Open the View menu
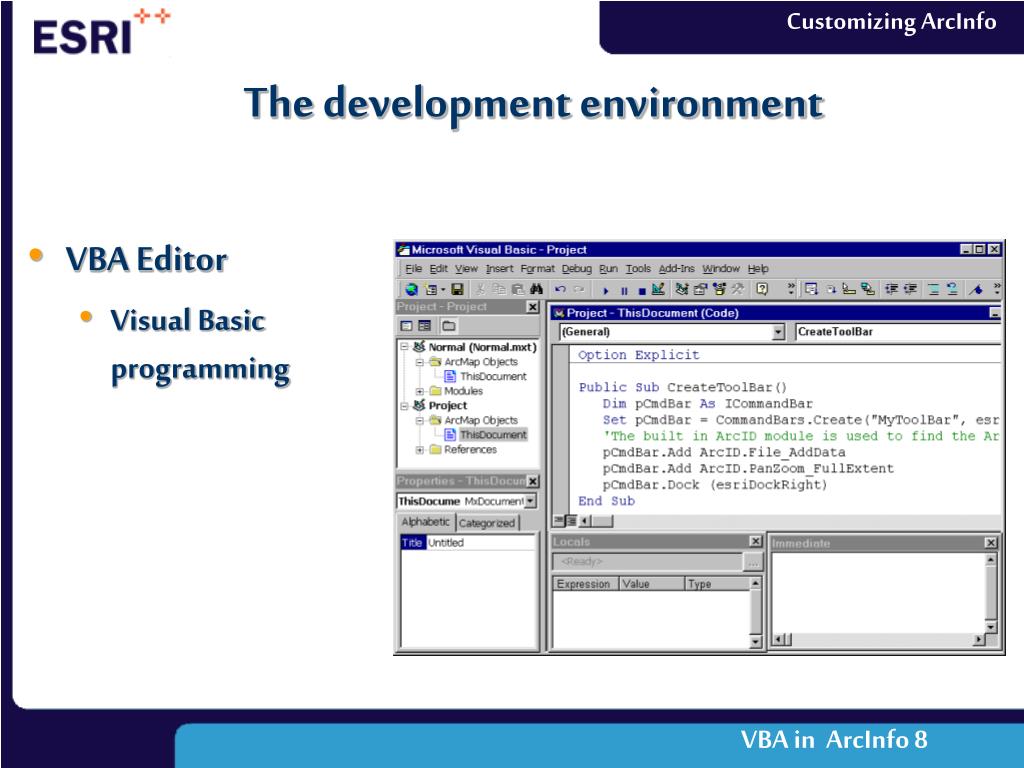1024x768 pixels. tap(466, 268)
